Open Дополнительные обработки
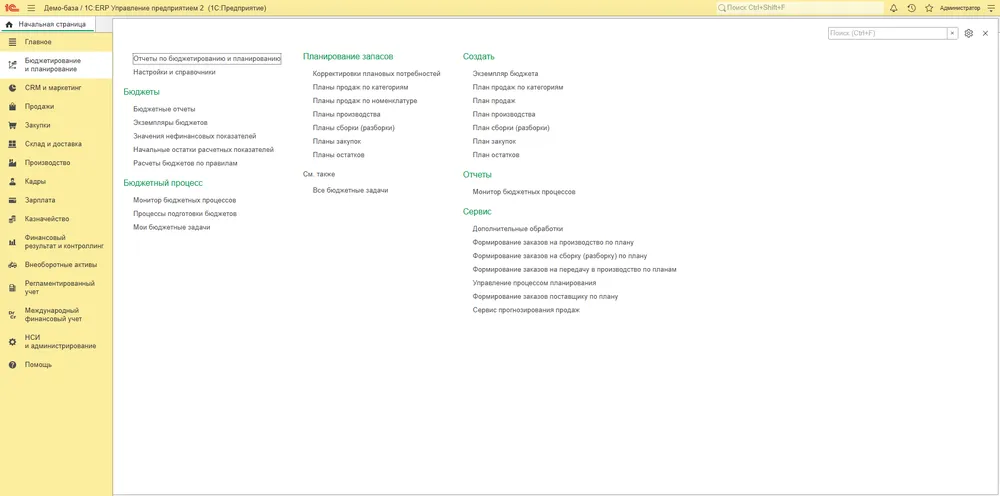The width and height of the screenshot is (1000, 496). (x=517, y=229)
